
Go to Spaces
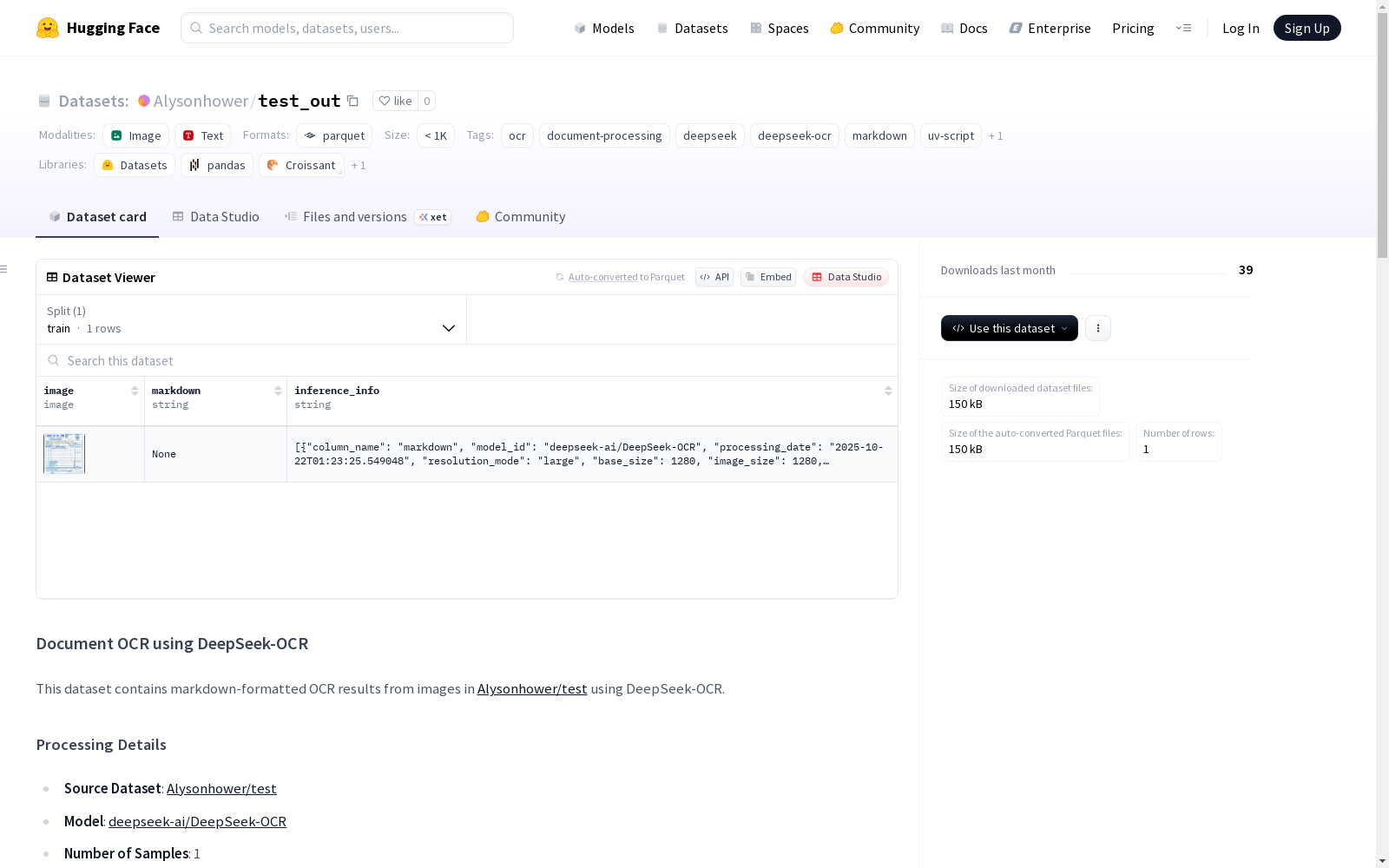coord(780,28)
